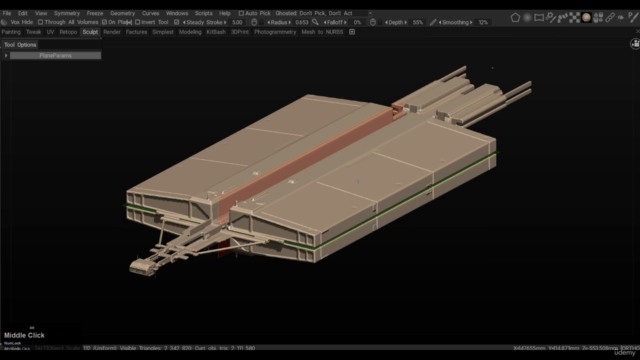Click left arrow of Falloff
This screenshot has height=360, width=640.
325,22
